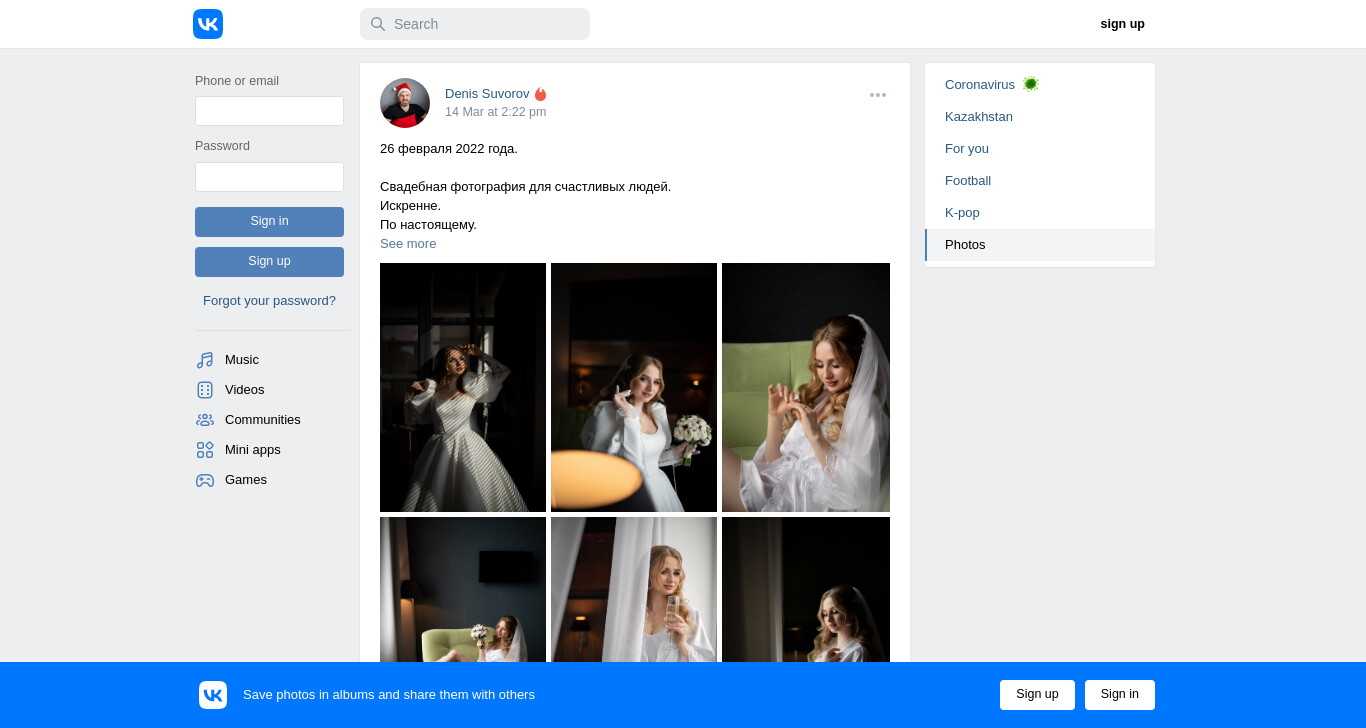Open photo of bride with bouquet on green armchair

coord(463,589)
